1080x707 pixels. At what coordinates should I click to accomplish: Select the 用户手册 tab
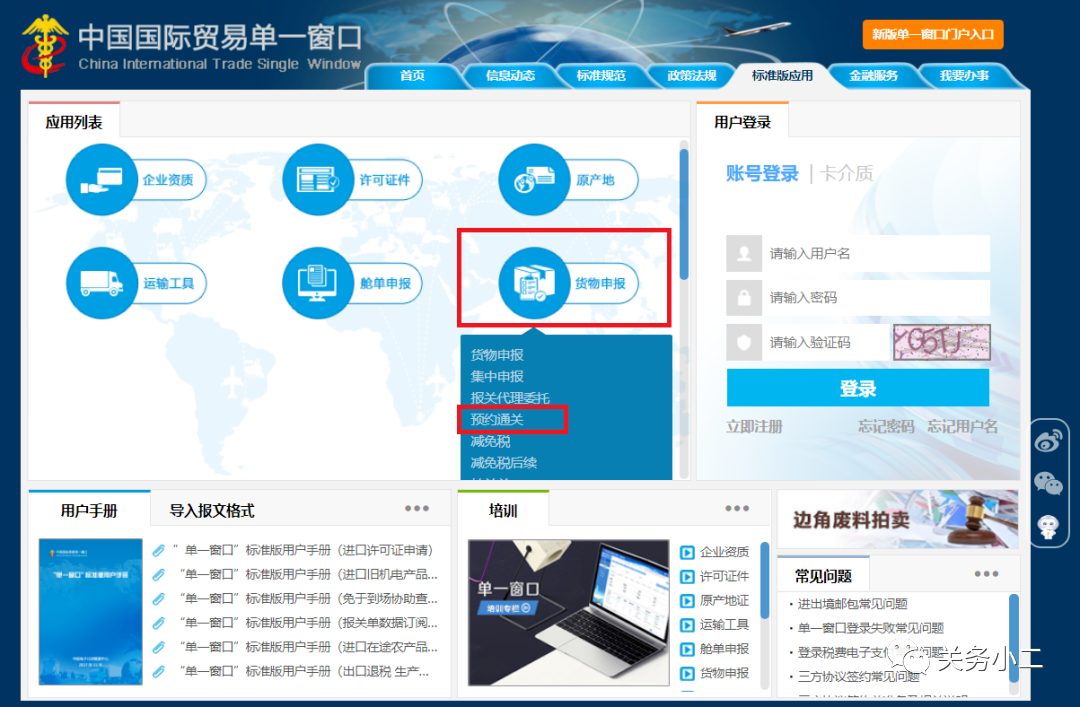click(89, 511)
